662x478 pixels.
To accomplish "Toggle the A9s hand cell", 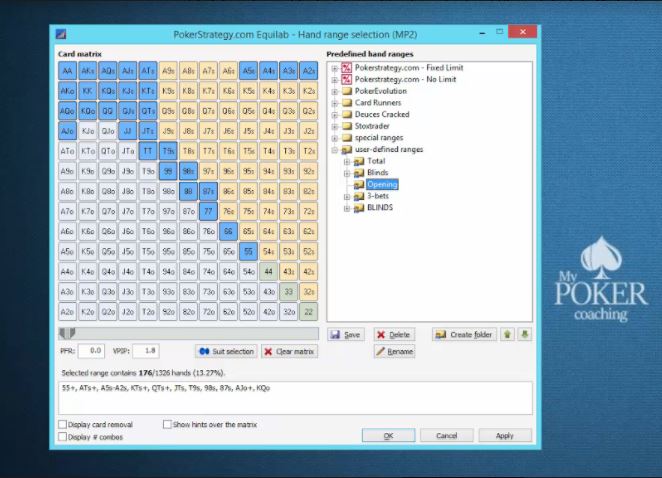I will pos(168,71).
